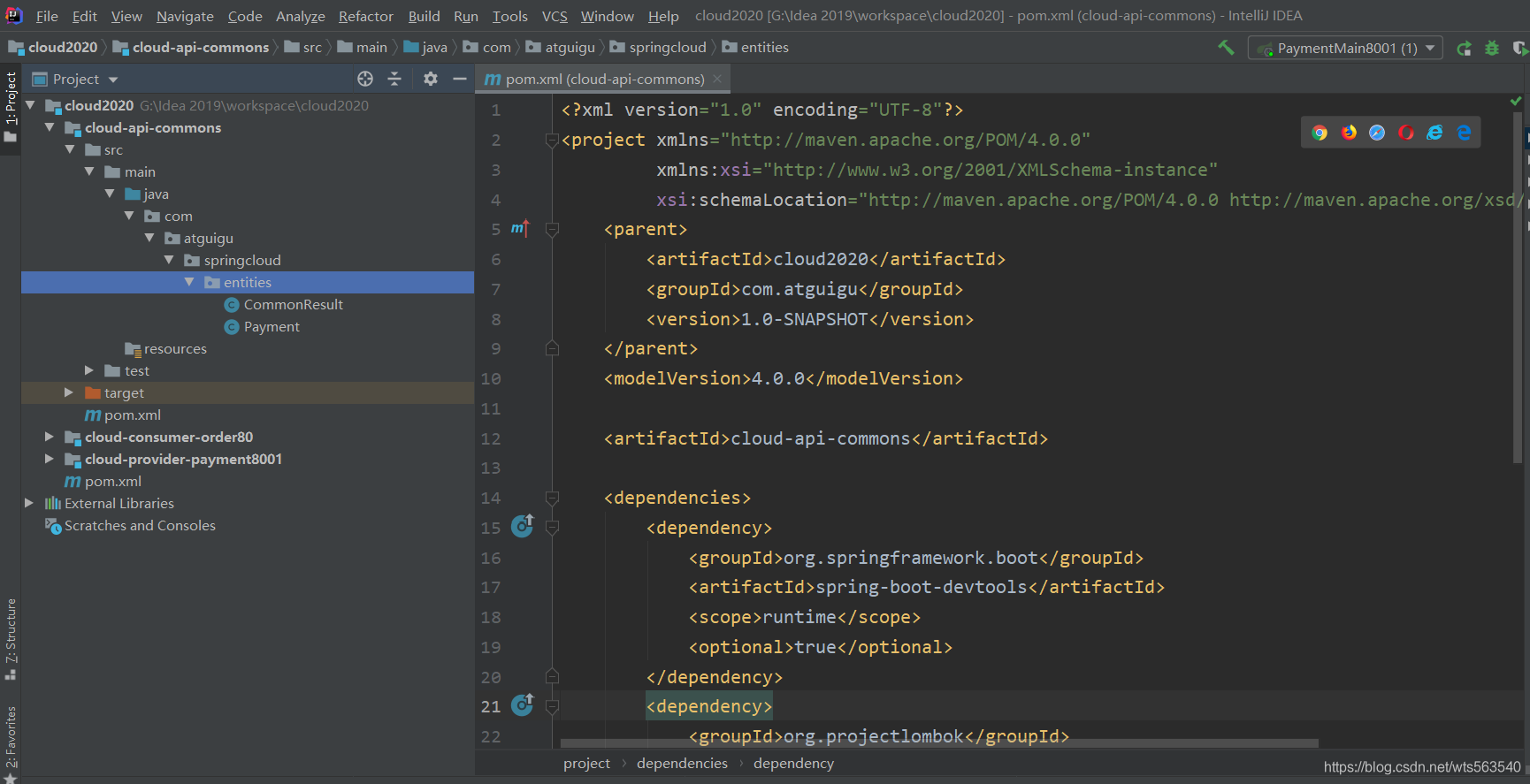Expand cloud-provider-payment8001 module arrow
1530x784 pixels.
(x=50, y=459)
